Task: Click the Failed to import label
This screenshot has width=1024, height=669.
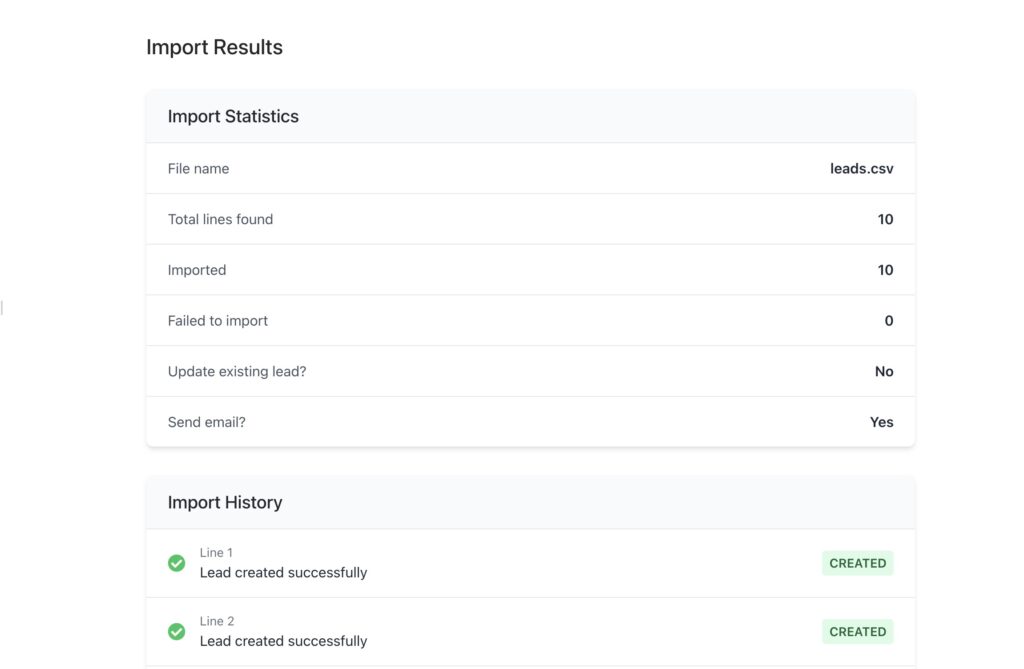Action: pyautogui.click(x=218, y=321)
